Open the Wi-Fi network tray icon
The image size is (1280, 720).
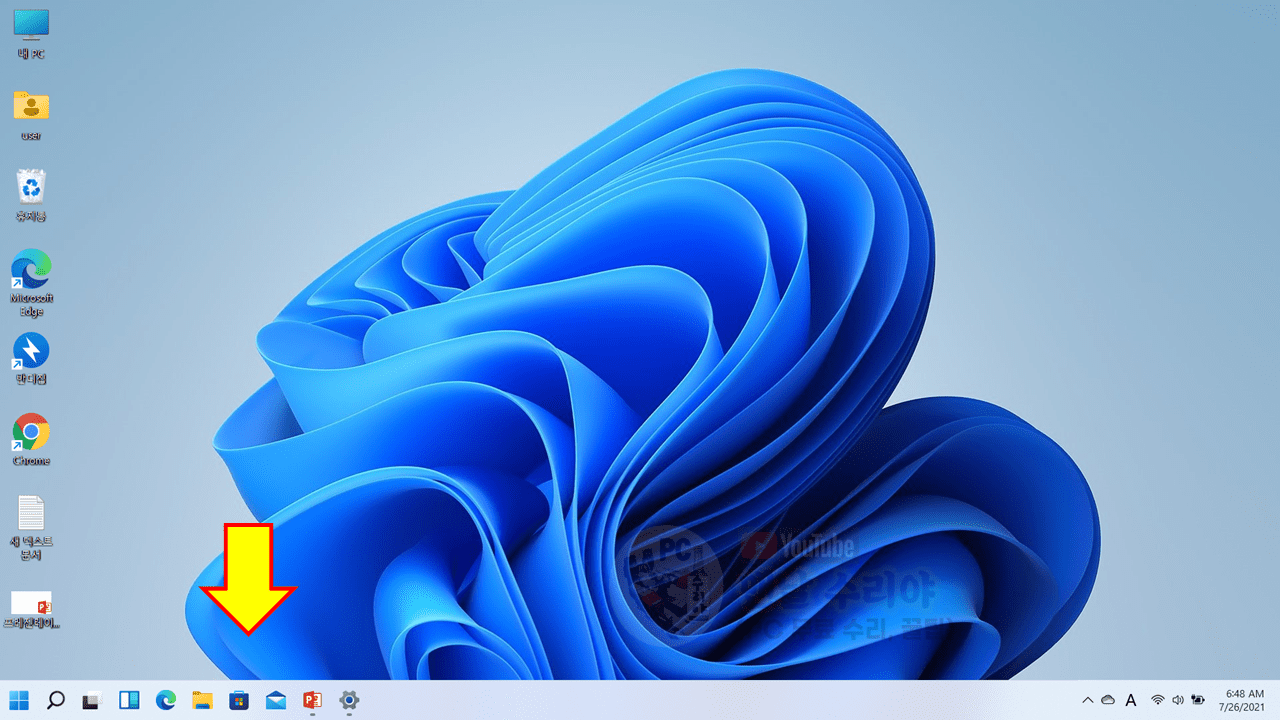pyautogui.click(x=1158, y=700)
